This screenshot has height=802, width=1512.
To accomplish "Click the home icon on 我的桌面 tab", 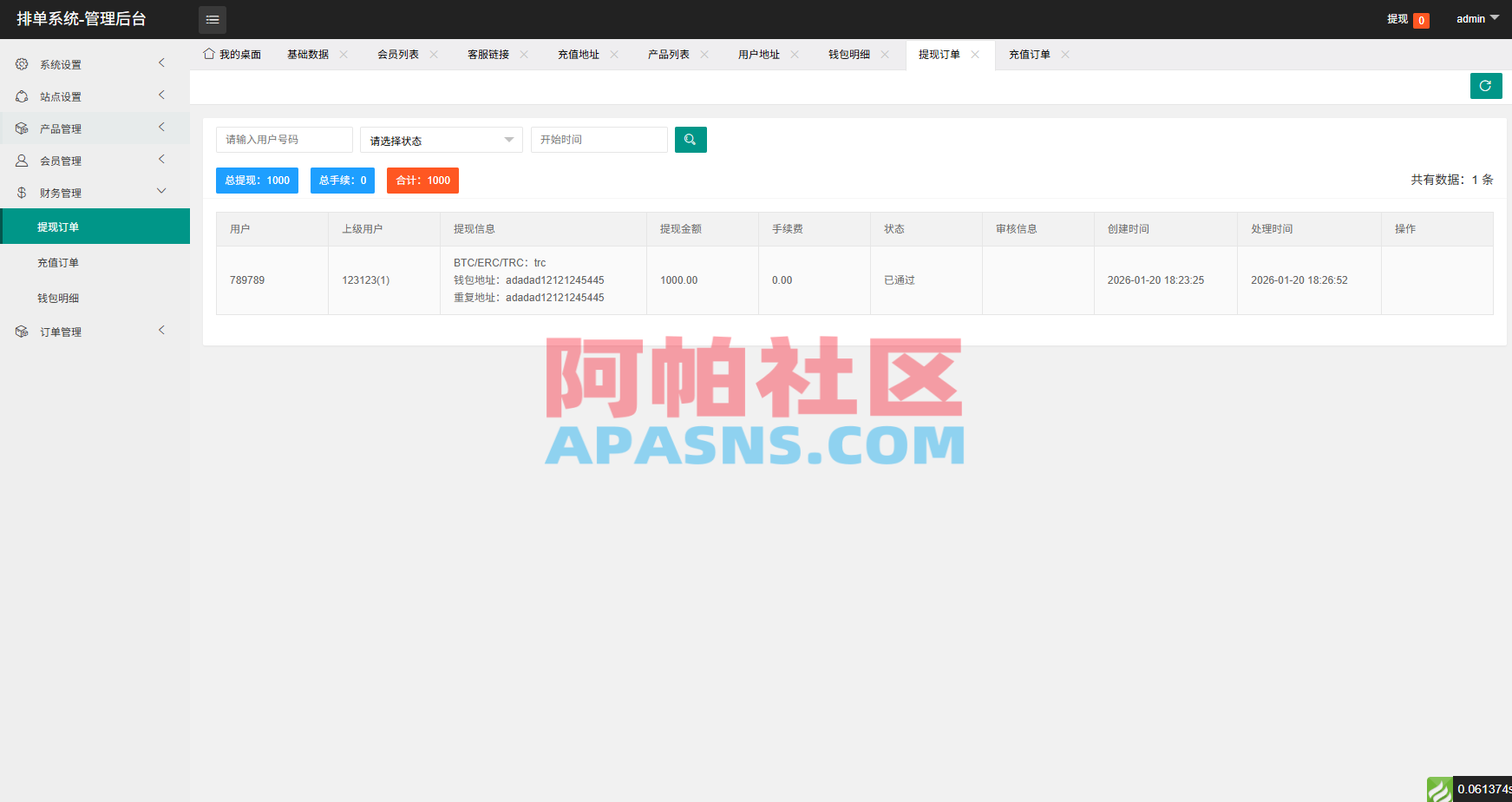I will click(209, 54).
